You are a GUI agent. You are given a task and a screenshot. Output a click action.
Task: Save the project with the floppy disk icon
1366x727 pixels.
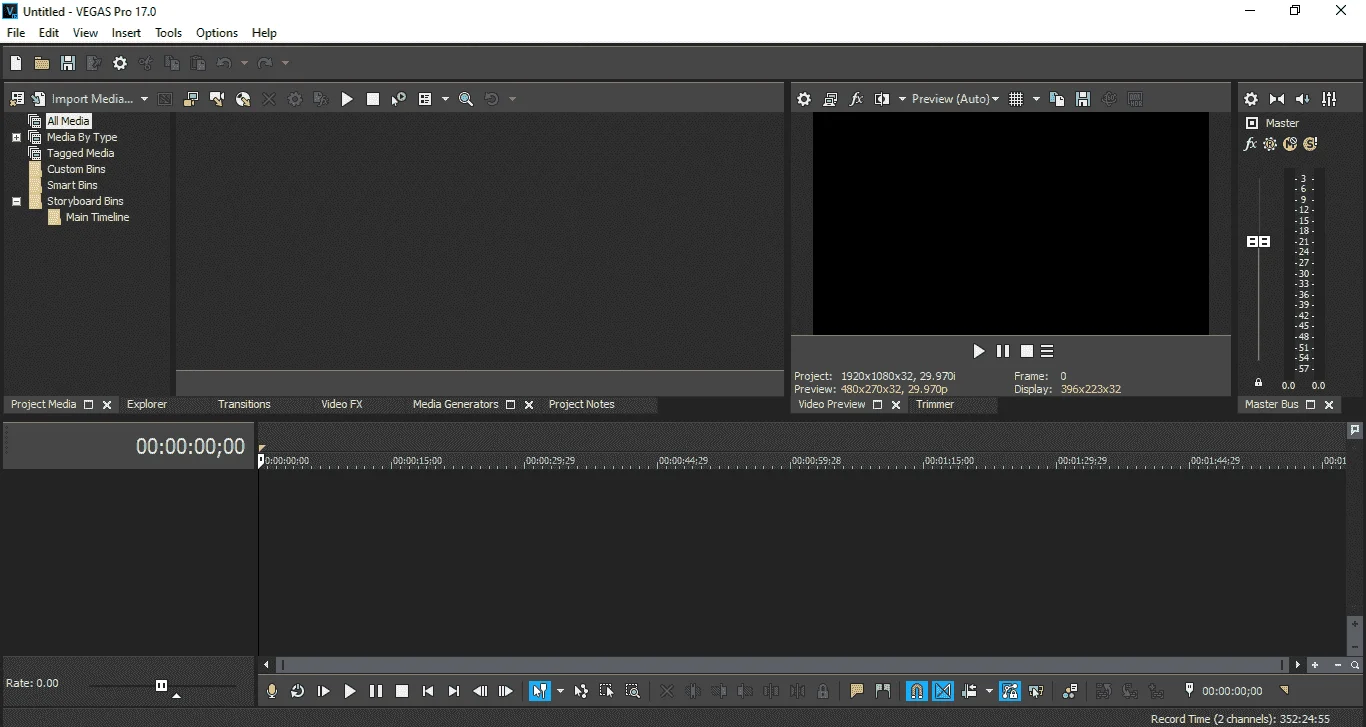coord(68,63)
